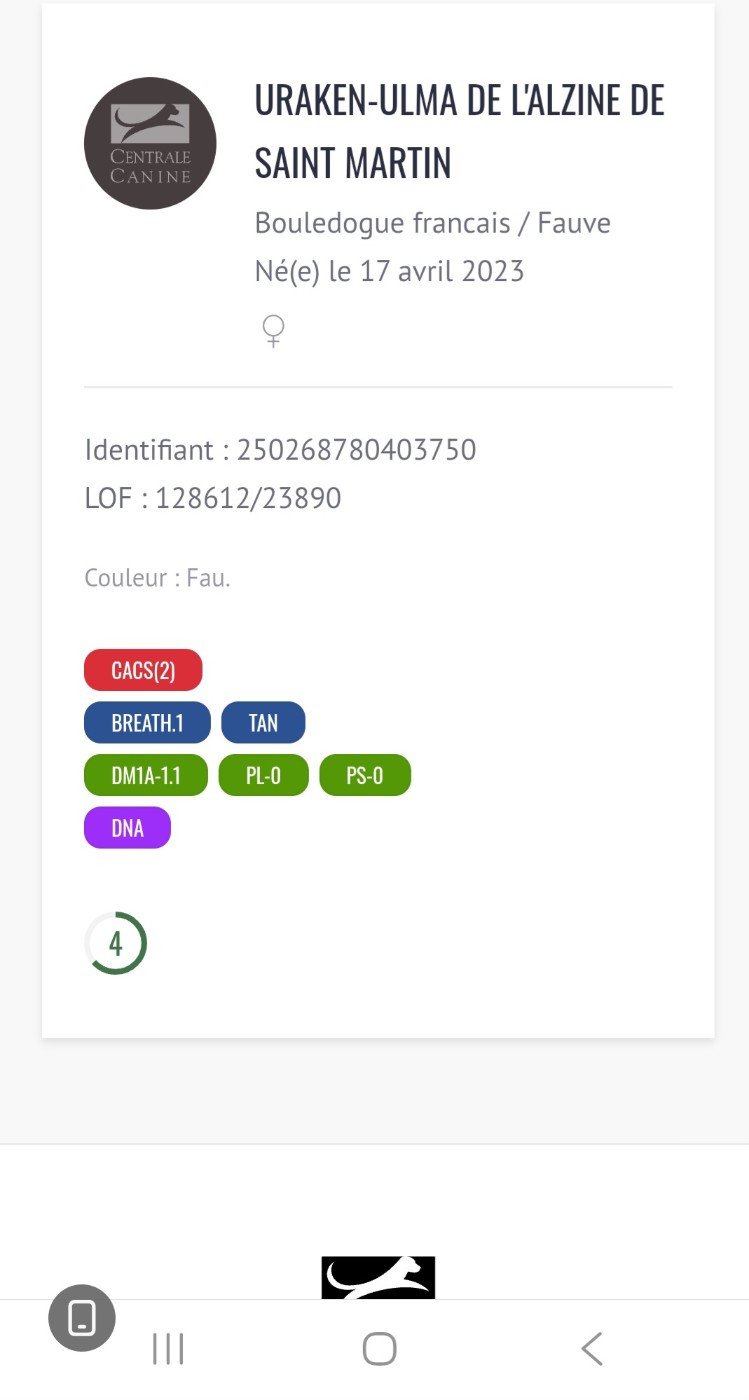Select the red CACS(2) badge

coord(143,670)
